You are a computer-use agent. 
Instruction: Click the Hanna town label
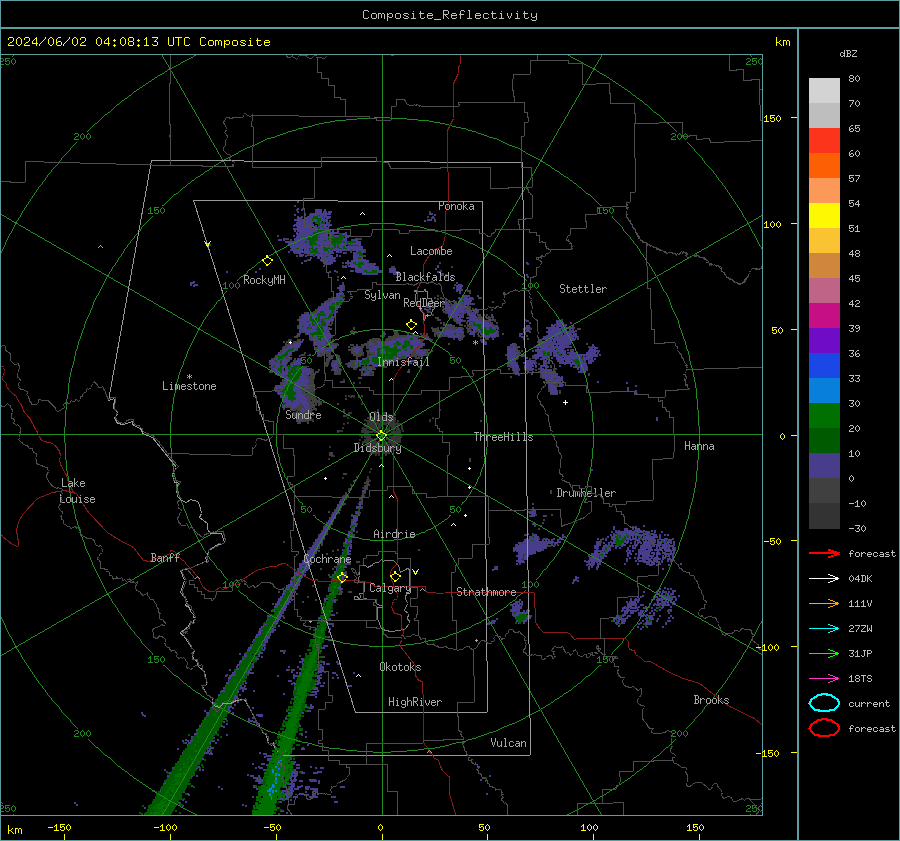tap(699, 446)
